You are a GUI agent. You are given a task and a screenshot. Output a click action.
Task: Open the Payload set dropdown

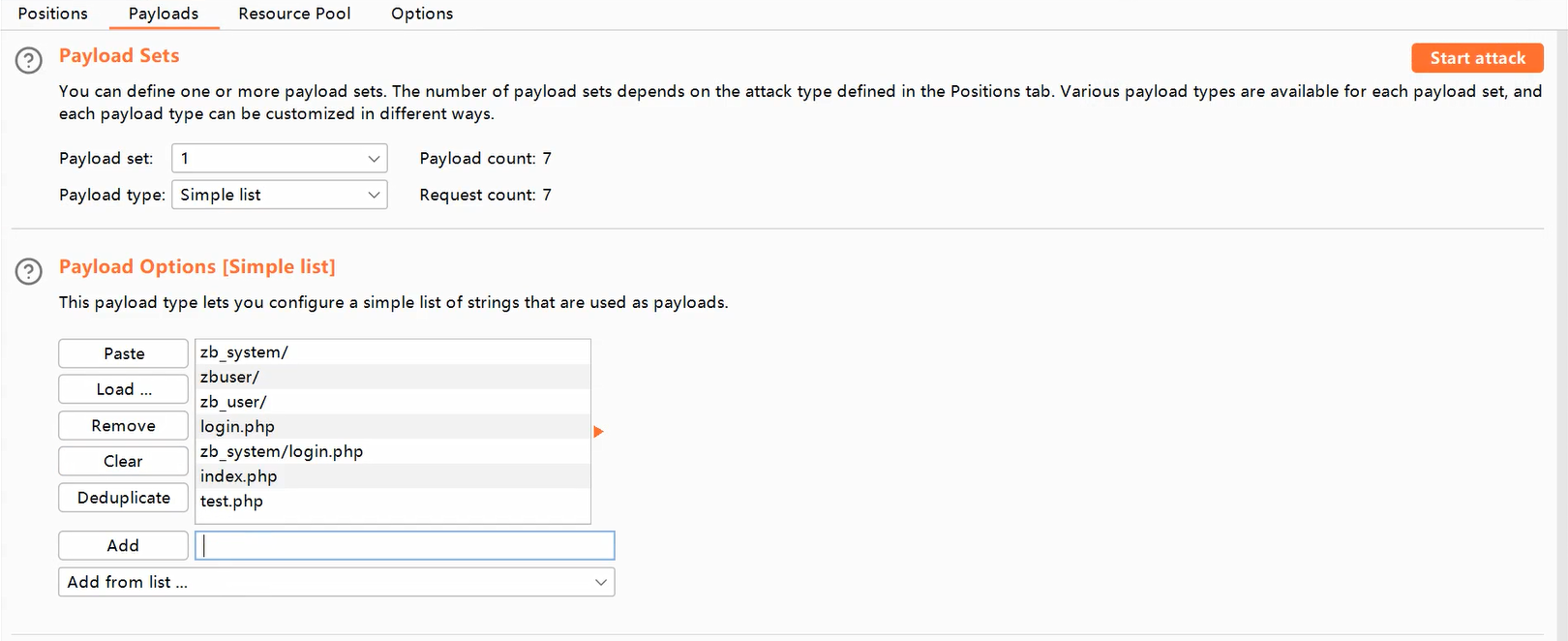pyautogui.click(x=279, y=159)
